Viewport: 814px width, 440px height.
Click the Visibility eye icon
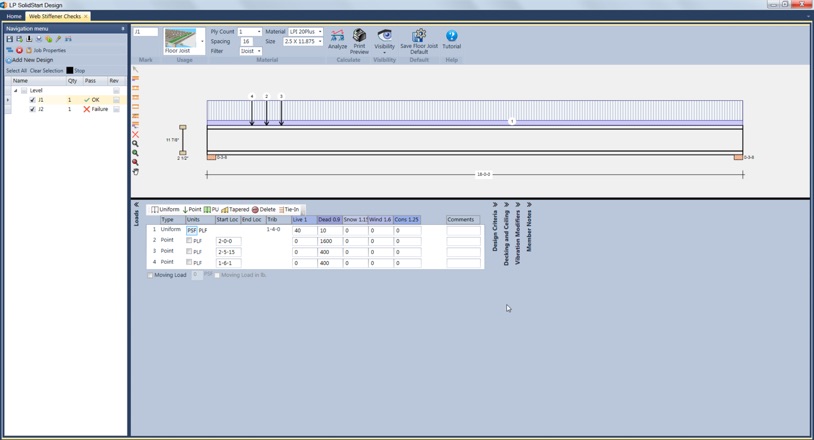[384, 37]
